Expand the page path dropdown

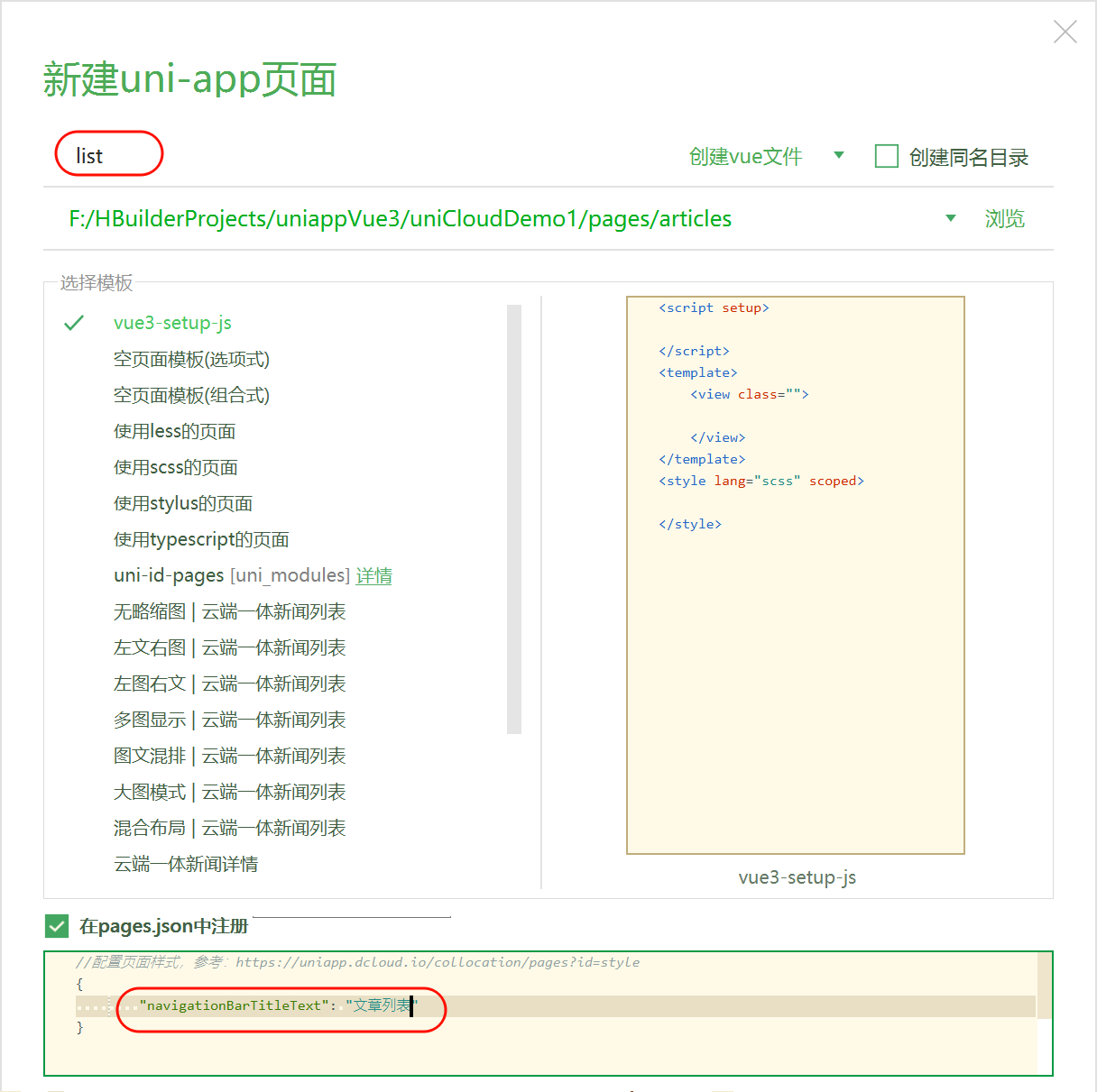click(x=951, y=217)
